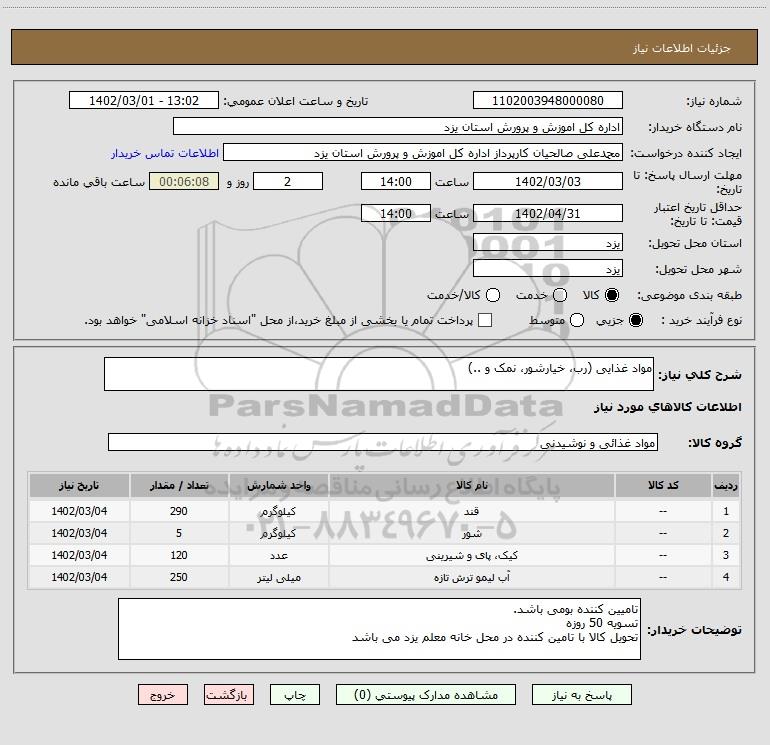Click the واحد شمارش column header
The height and width of the screenshot is (745, 770).
coord(278,485)
